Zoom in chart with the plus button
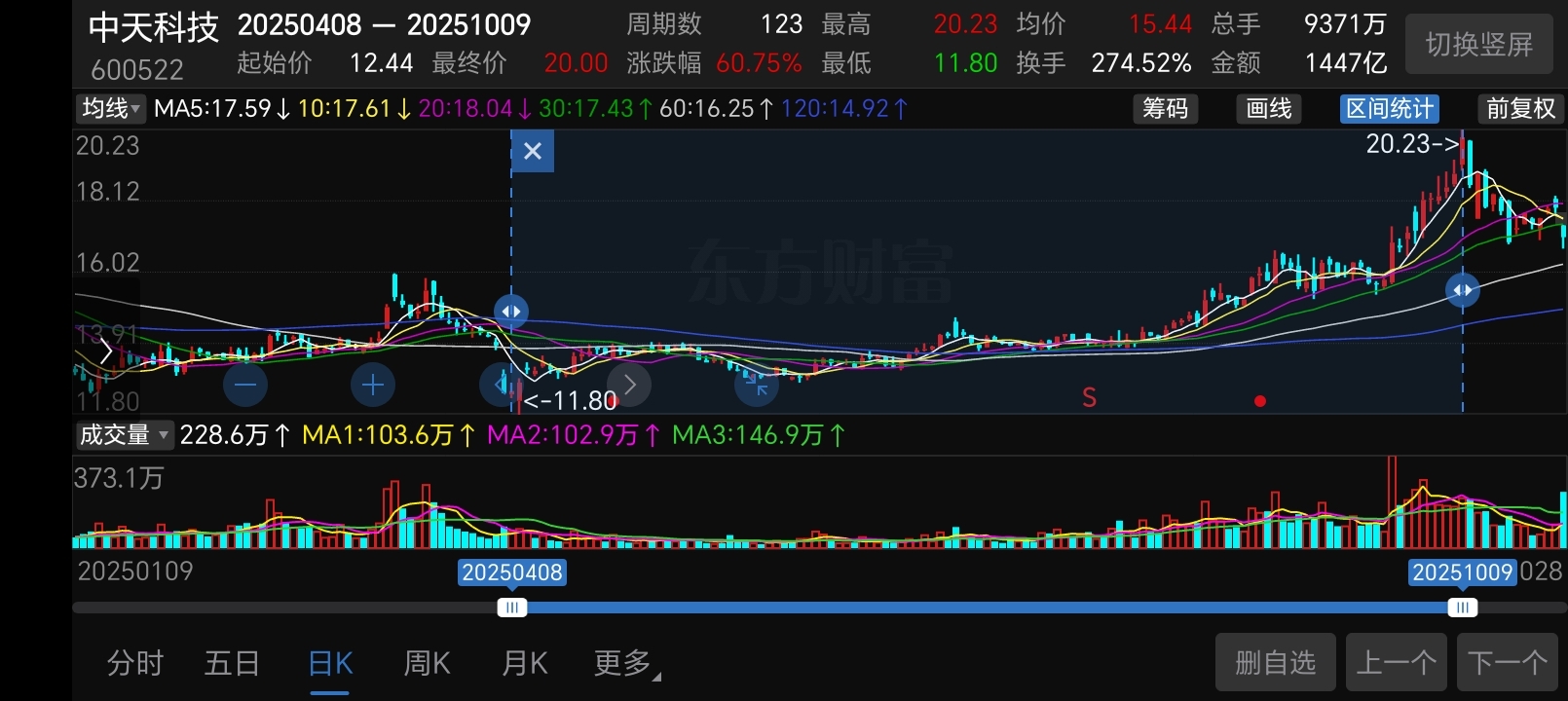This screenshot has width=1568, height=701. [372, 386]
